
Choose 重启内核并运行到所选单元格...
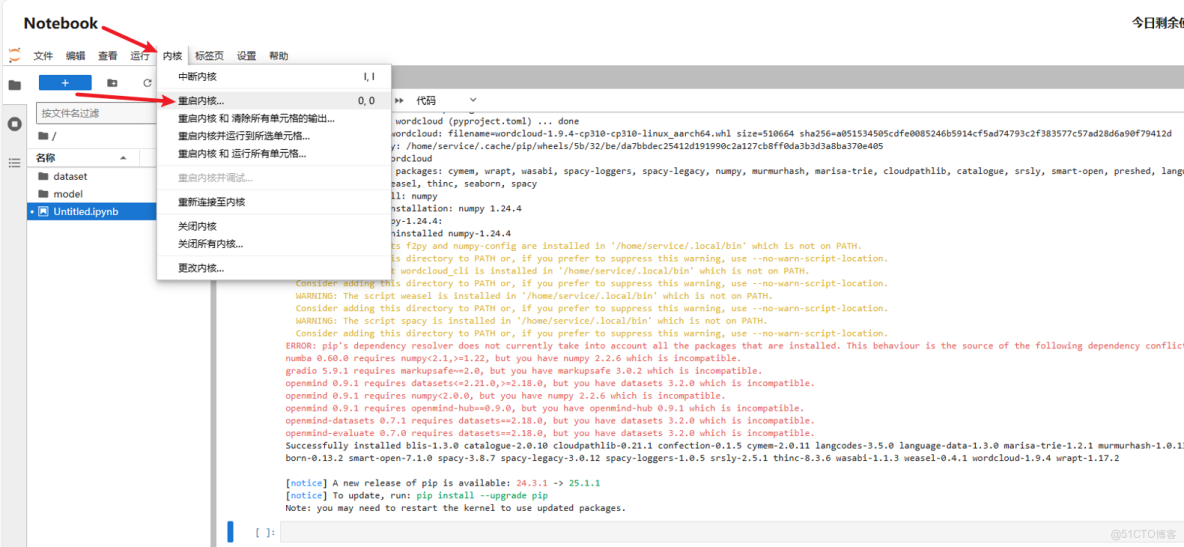click(274, 136)
